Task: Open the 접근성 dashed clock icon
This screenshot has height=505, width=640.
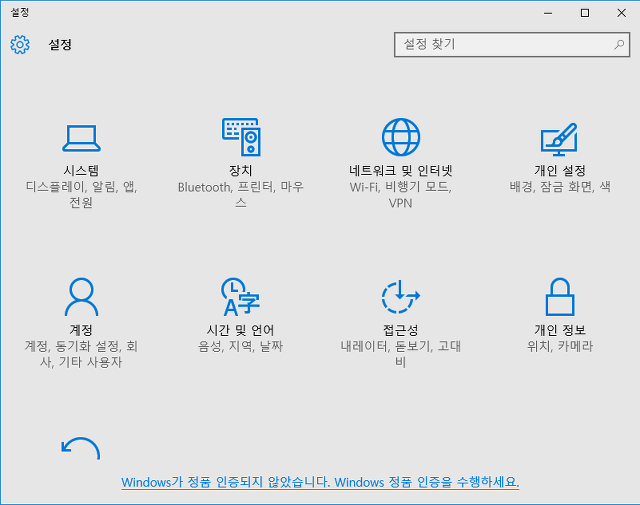Action: [401, 297]
